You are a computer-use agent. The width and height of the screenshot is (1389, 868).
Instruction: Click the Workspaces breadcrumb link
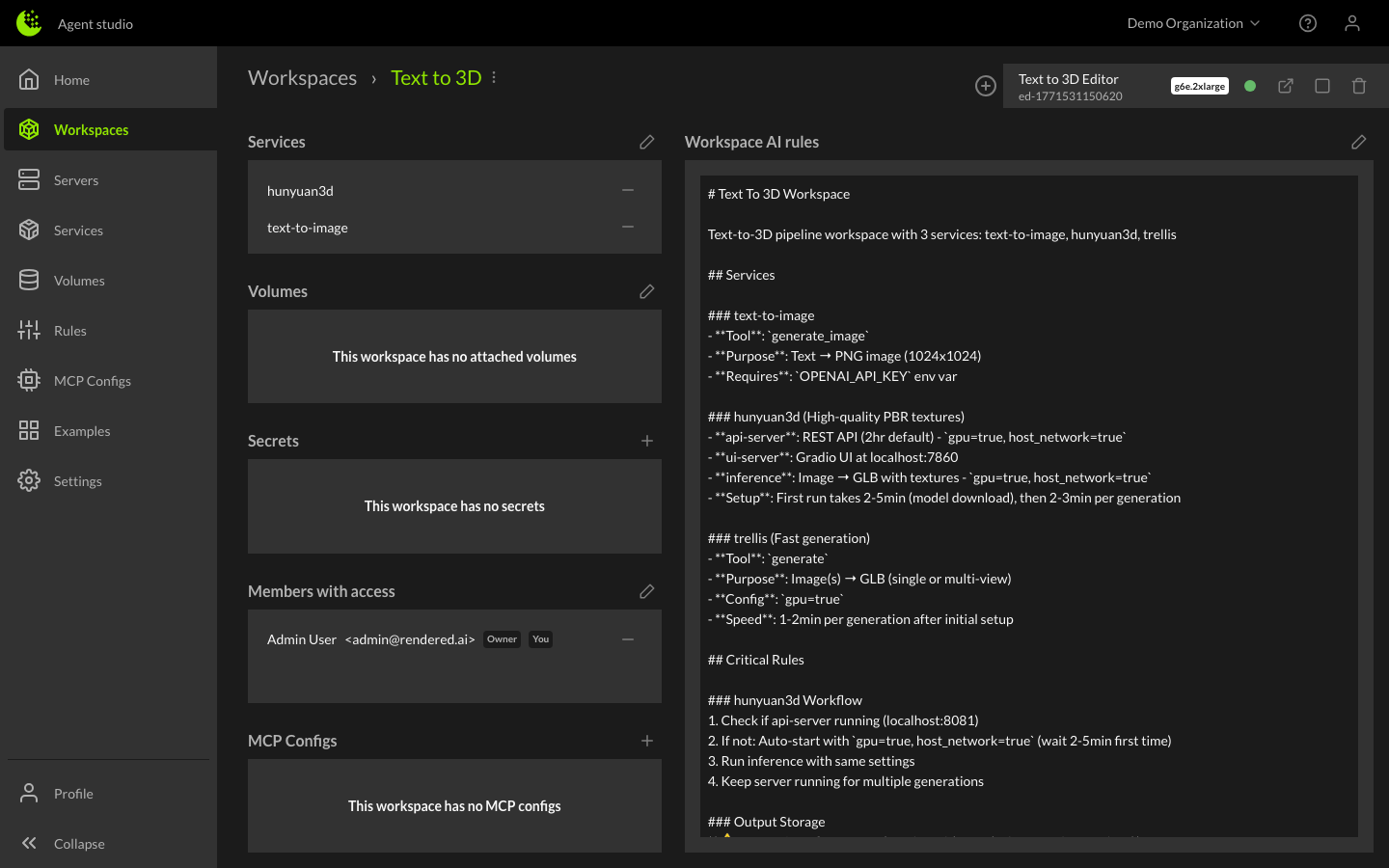click(302, 78)
